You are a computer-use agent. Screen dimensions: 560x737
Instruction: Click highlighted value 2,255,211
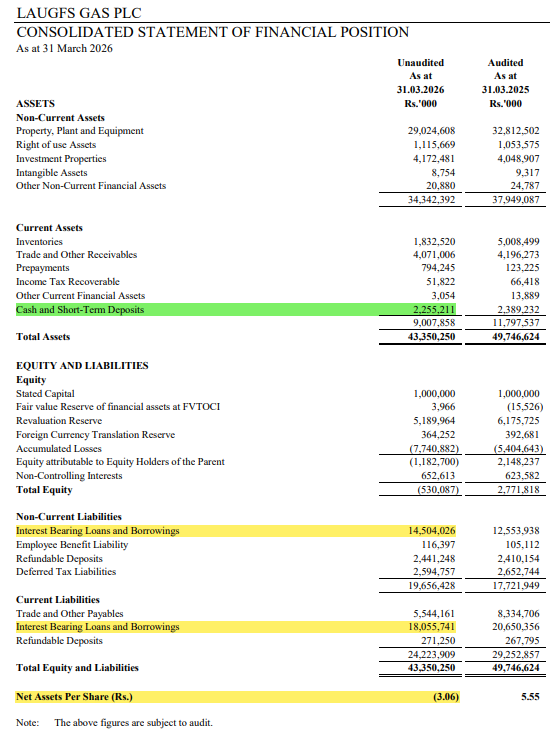click(434, 310)
